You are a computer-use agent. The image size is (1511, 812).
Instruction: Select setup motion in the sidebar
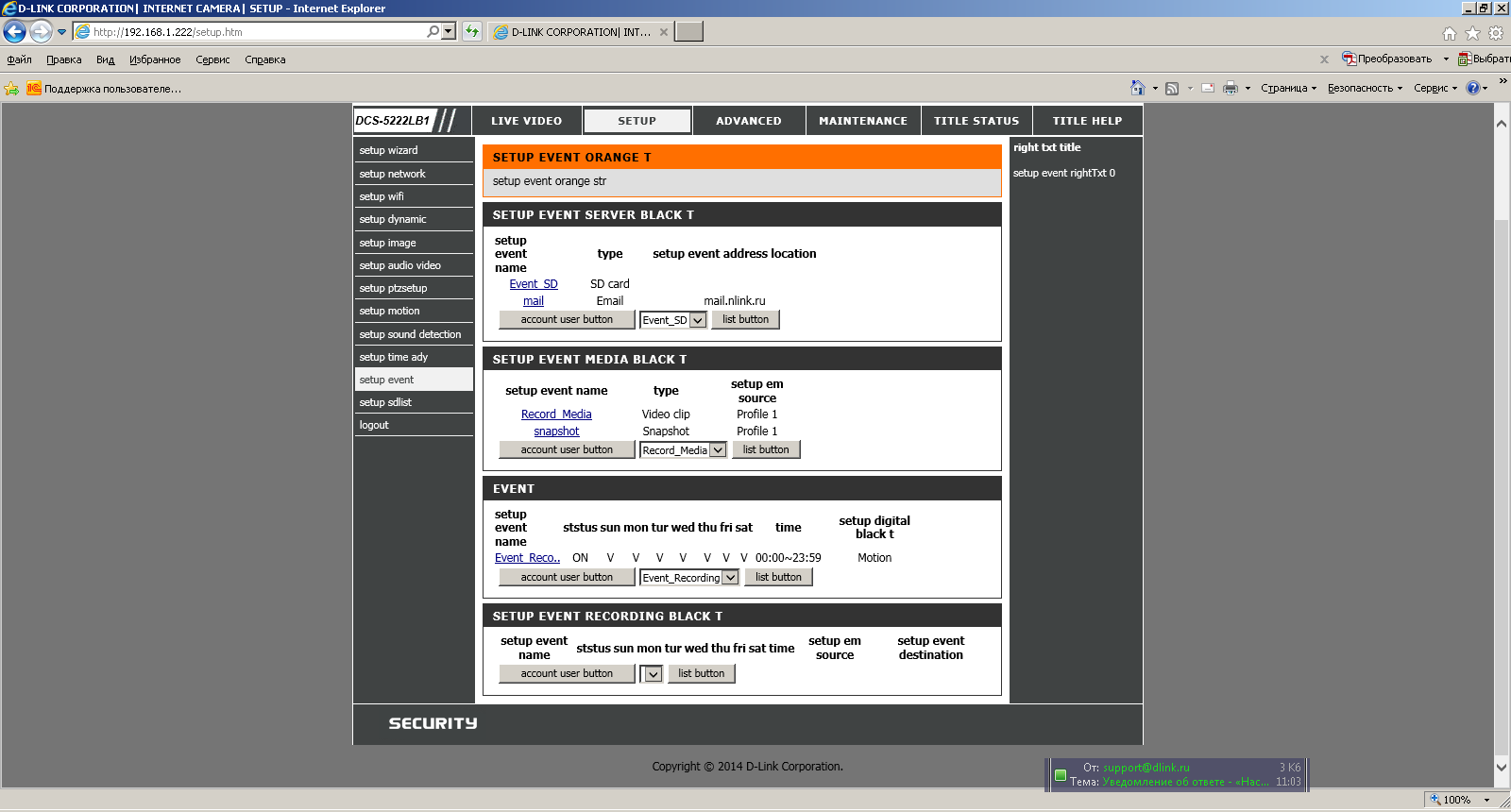pos(389,311)
